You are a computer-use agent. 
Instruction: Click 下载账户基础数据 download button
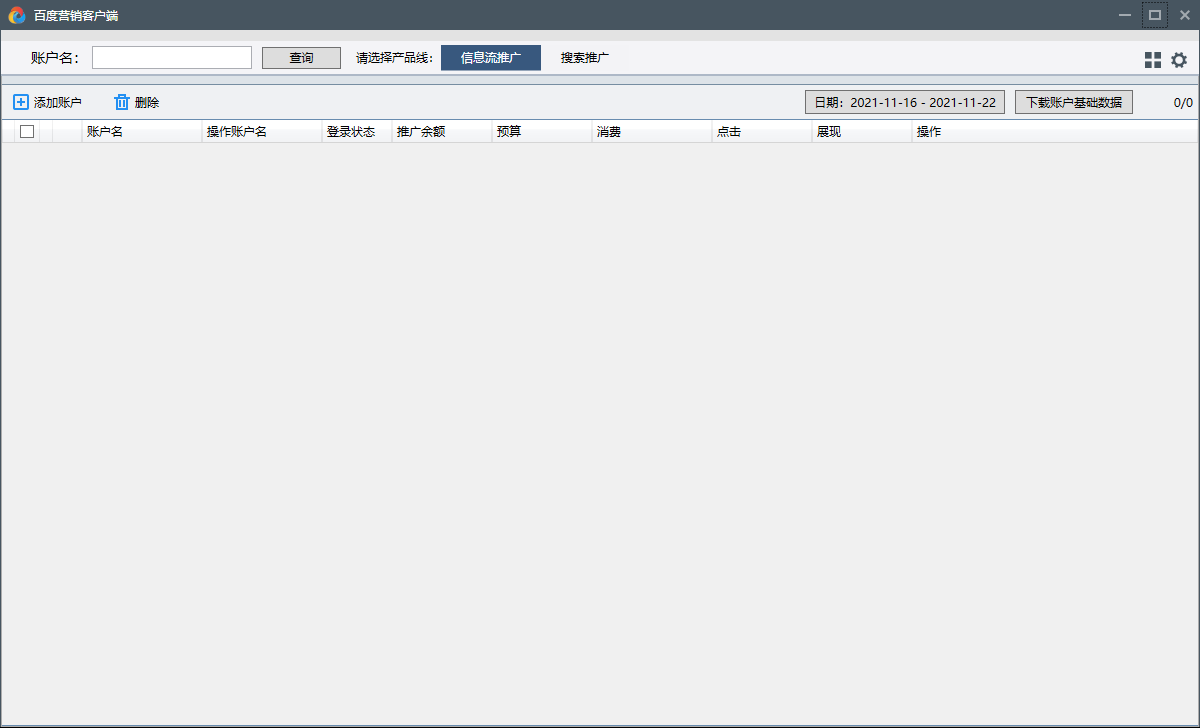click(x=1074, y=102)
